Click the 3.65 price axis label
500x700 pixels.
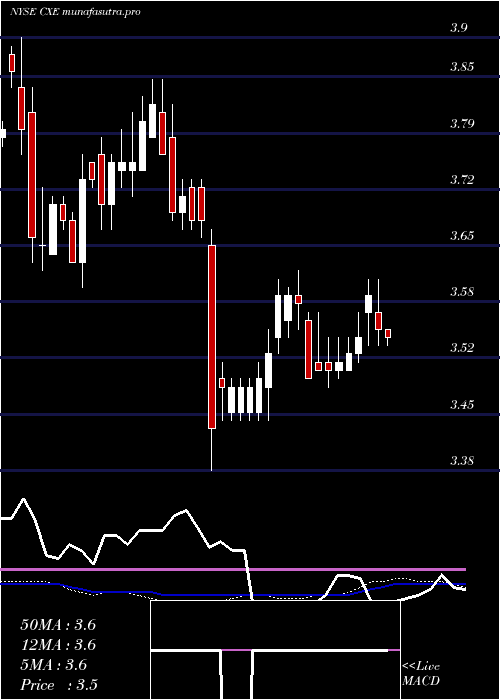click(462, 236)
